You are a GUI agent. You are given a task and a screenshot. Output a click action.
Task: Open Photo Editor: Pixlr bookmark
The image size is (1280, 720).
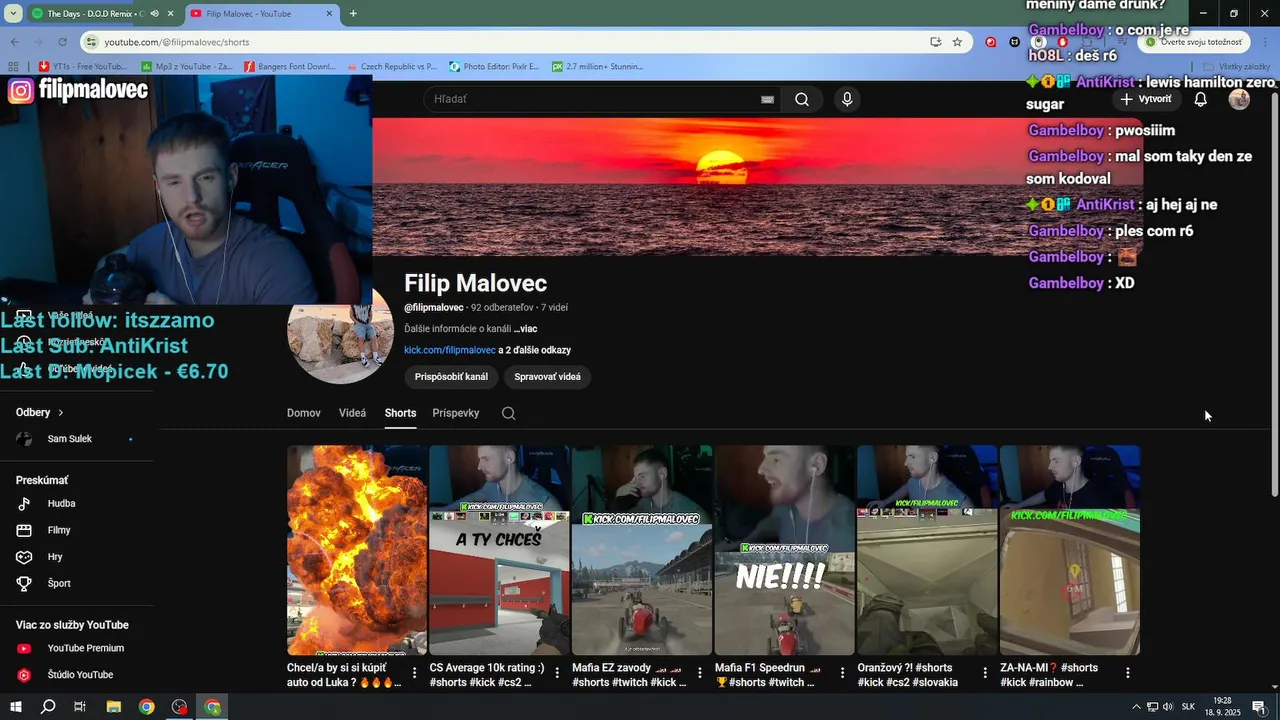(494, 66)
